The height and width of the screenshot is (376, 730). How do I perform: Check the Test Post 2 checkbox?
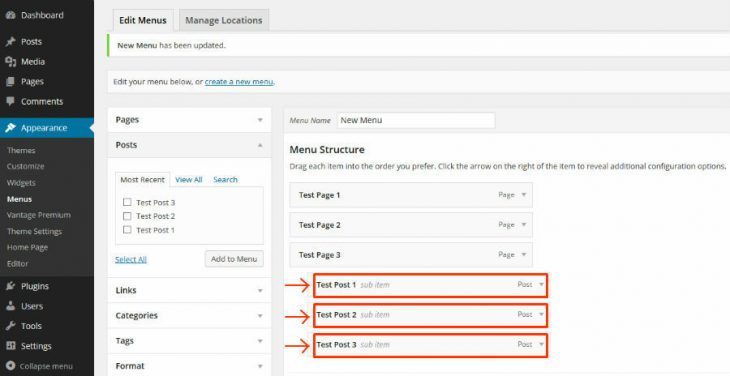(x=127, y=216)
